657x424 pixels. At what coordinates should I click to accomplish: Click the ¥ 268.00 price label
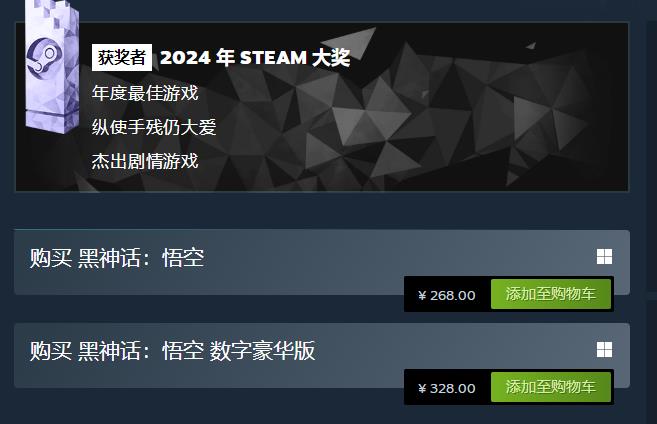click(447, 295)
